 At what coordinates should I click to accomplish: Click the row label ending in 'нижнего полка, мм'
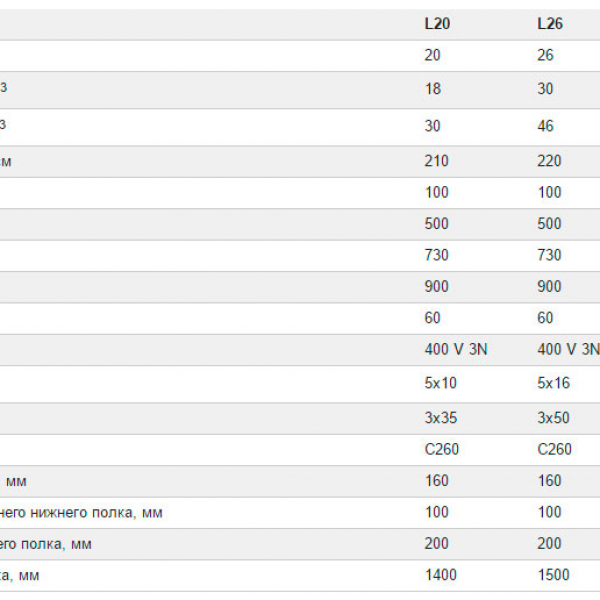(x=81, y=513)
